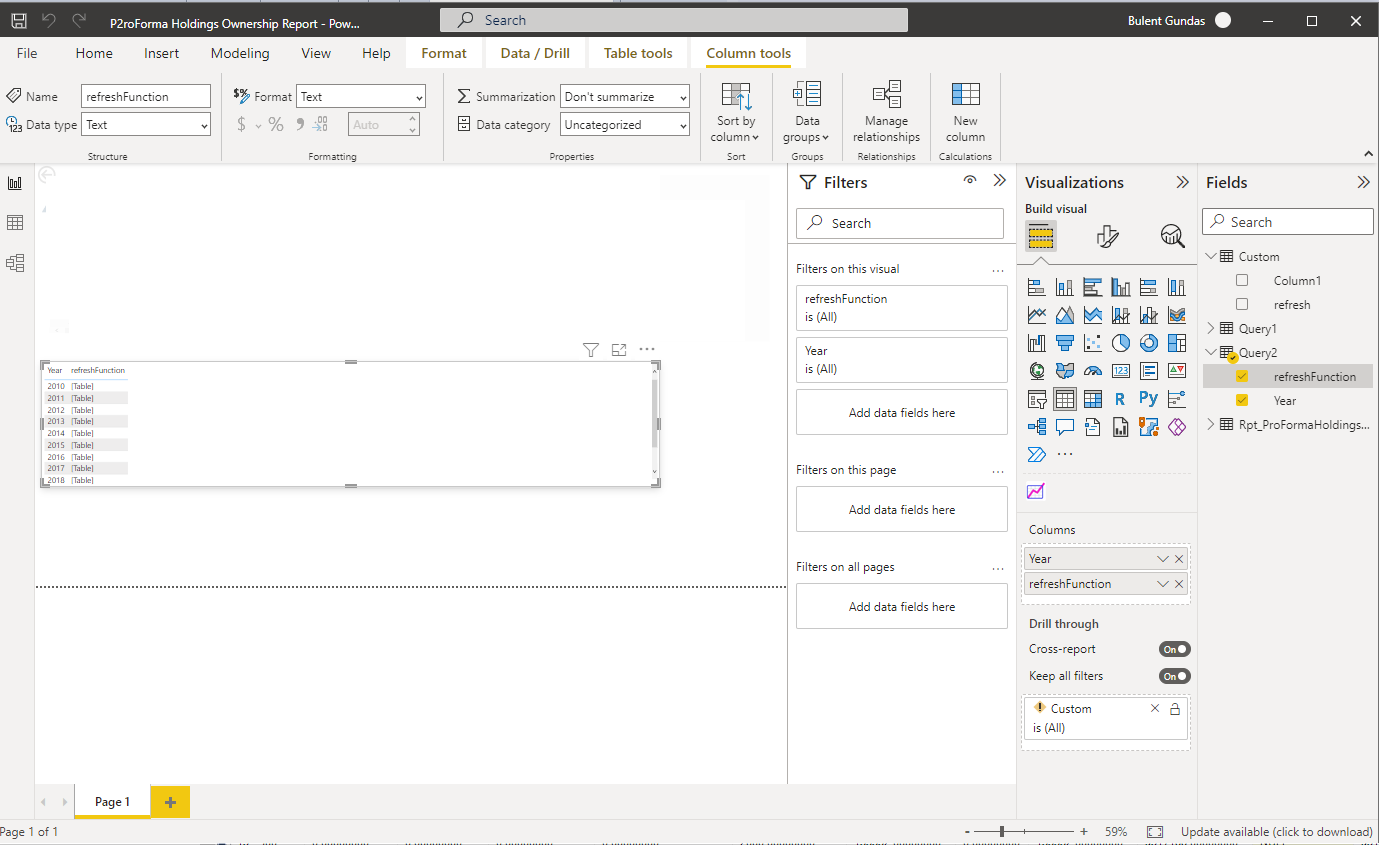The width and height of the screenshot is (1379, 845).
Task: Switch to the Insert ribbon tab
Action: (x=162, y=53)
